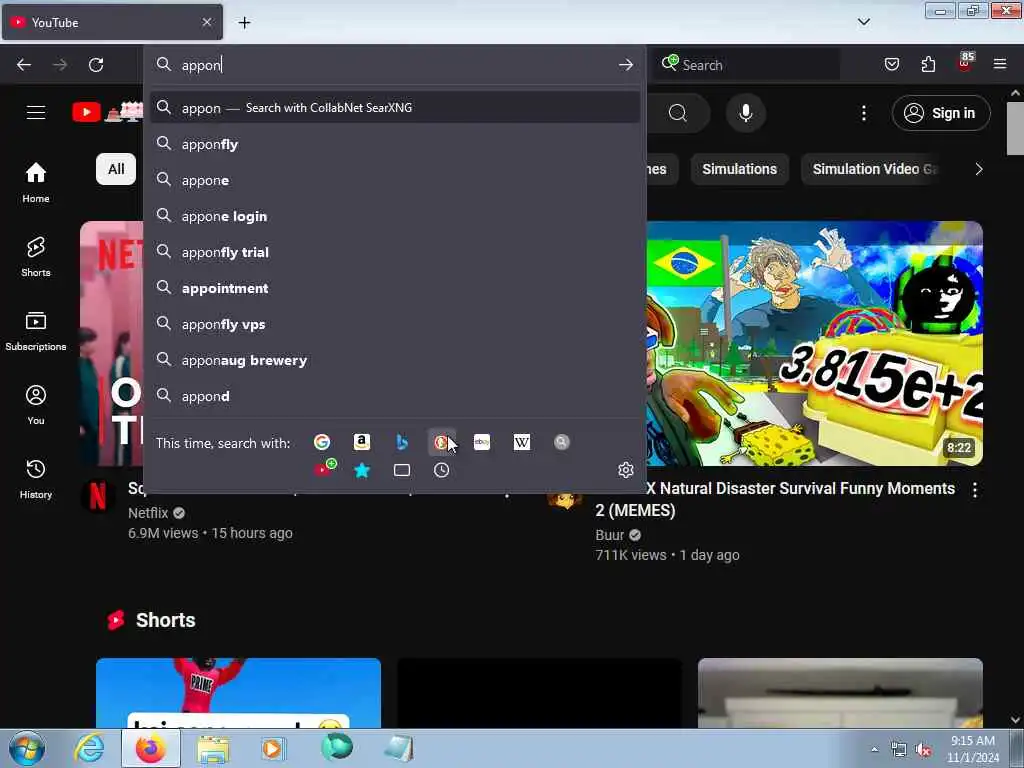Image resolution: width=1024 pixels, height=768 pixels.
Task: Open Subscriptions in YouTube sidebar
Action: 36,330
